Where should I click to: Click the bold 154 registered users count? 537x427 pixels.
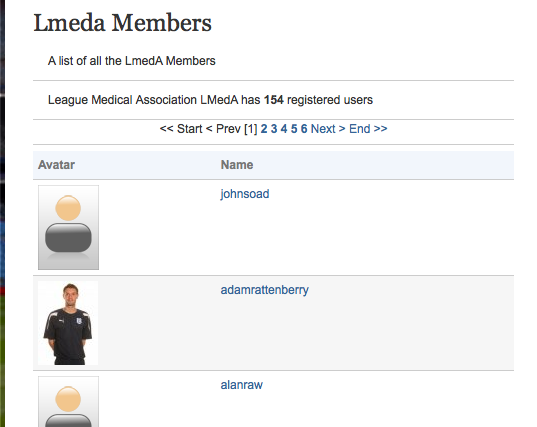click(274, 100)
